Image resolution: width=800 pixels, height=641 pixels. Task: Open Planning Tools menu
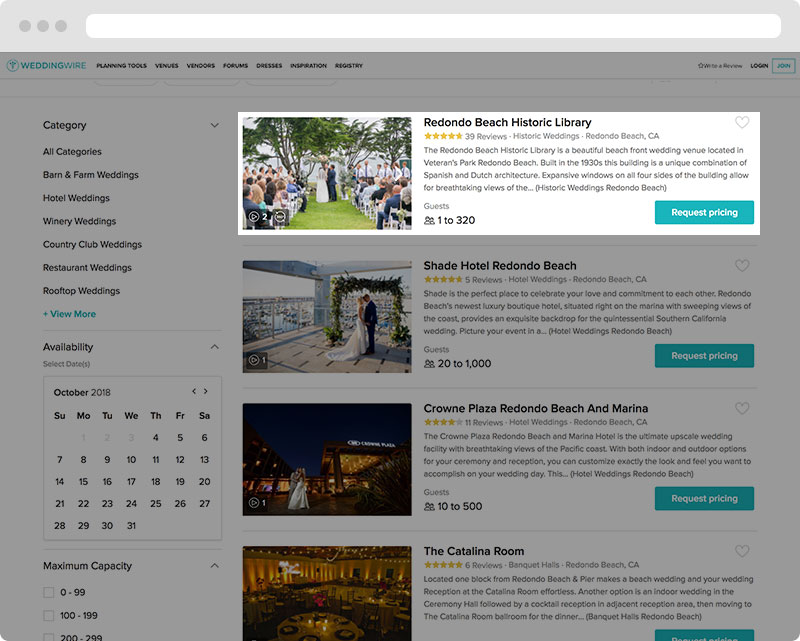point(121,66)
